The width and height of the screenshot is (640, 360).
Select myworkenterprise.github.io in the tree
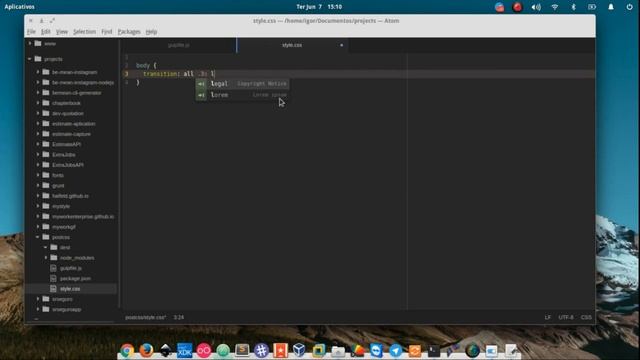click(x=83, y=216)
